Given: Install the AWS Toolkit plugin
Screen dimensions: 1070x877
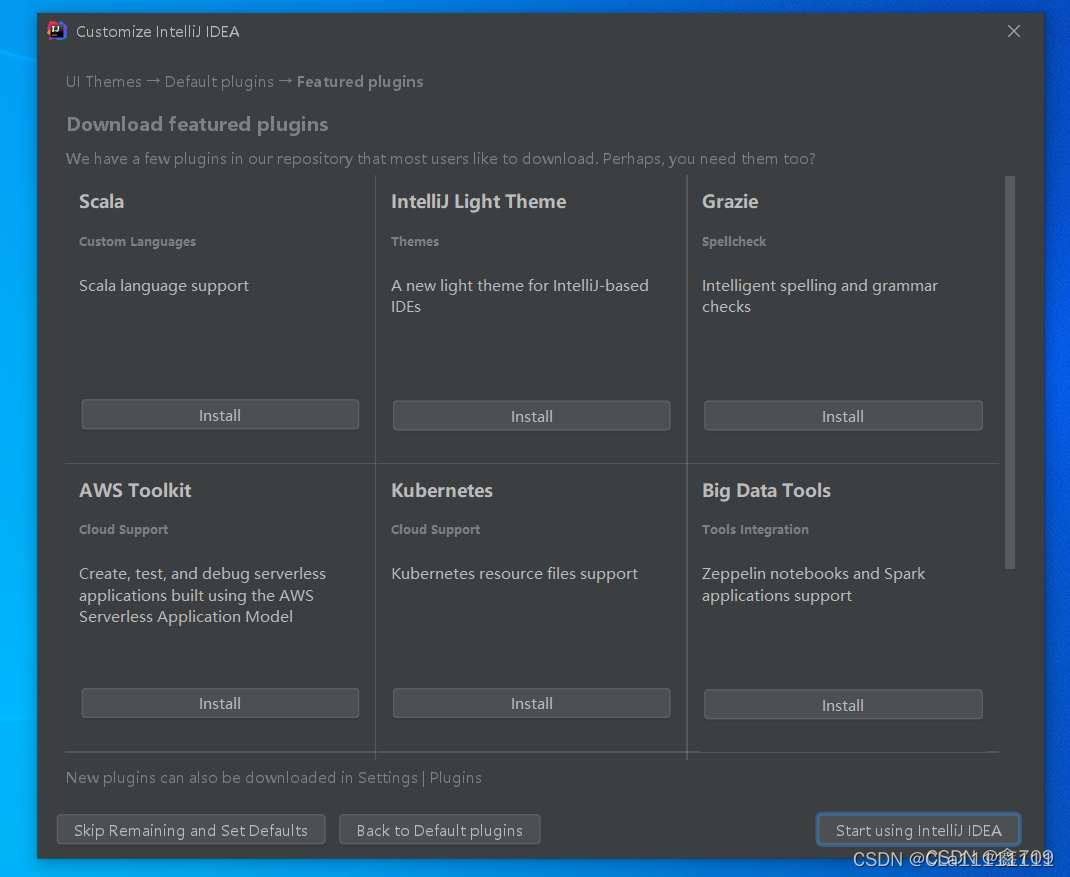Looking at the screenshot, I should pyautogui.click(x=220, y=703).
